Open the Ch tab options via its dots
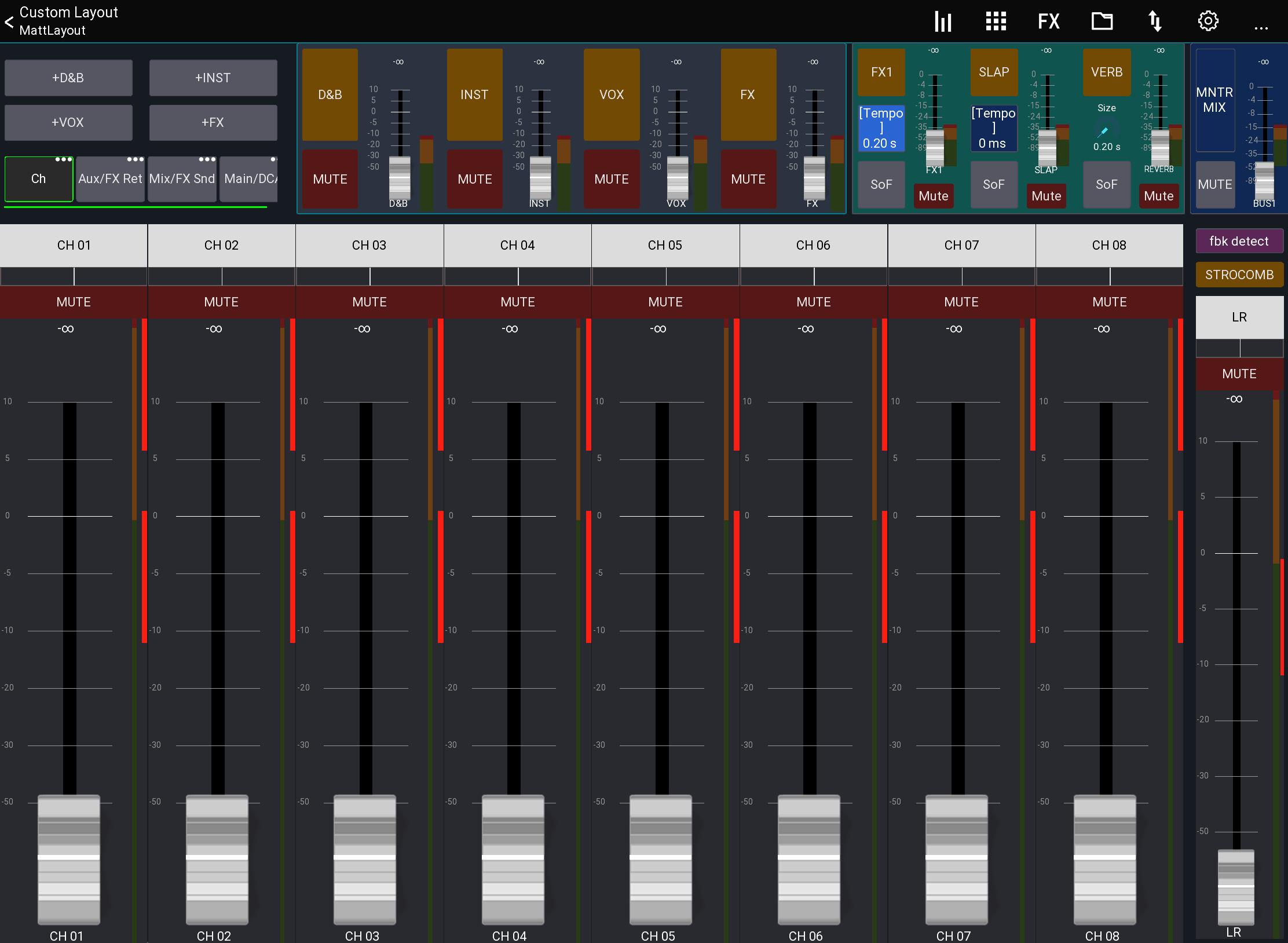This screenshot has height=943, width=1288. point(63,159)
